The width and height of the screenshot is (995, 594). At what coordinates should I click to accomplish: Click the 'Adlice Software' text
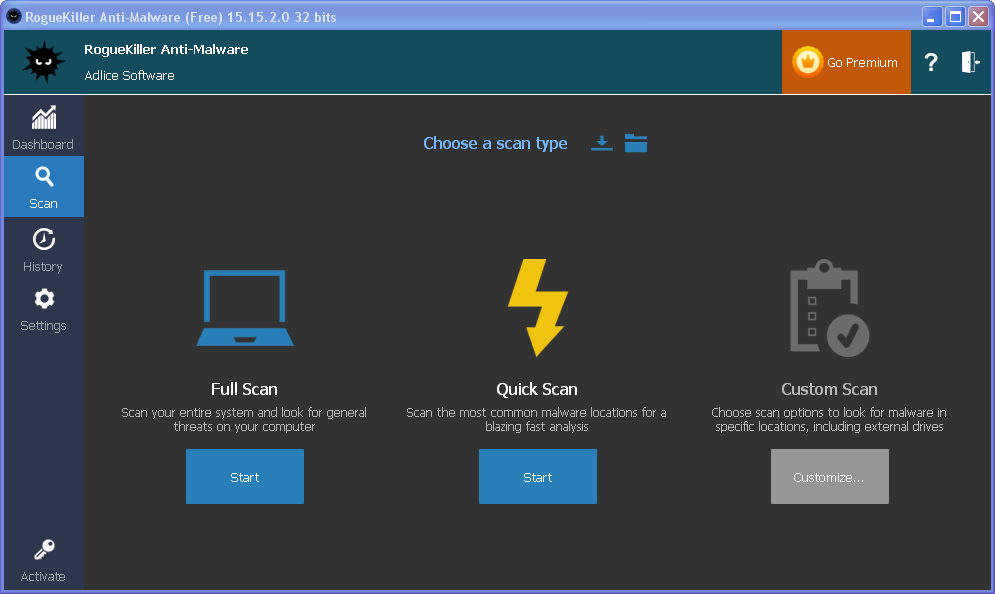point(129,76)
